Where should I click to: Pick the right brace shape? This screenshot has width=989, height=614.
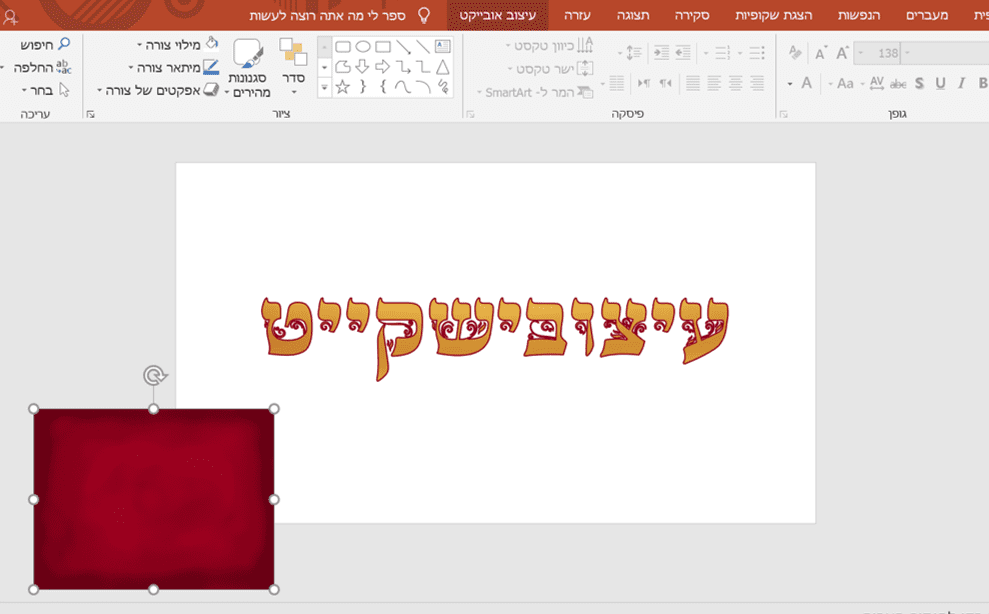(x=363, y=86)
